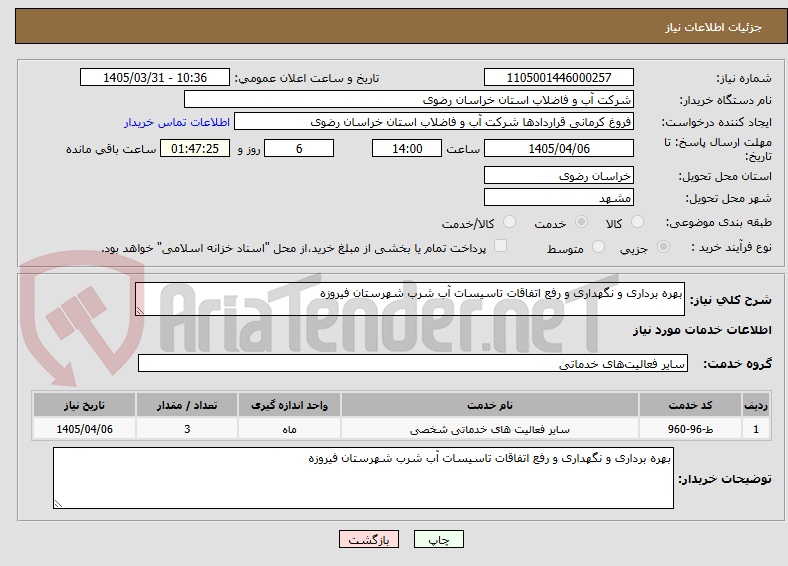Toggle the اسناد خزانه اسلامی payment checkbox
Image resolution: width=788 pixels, height=566 pixels.
click(x=501, y=246)
